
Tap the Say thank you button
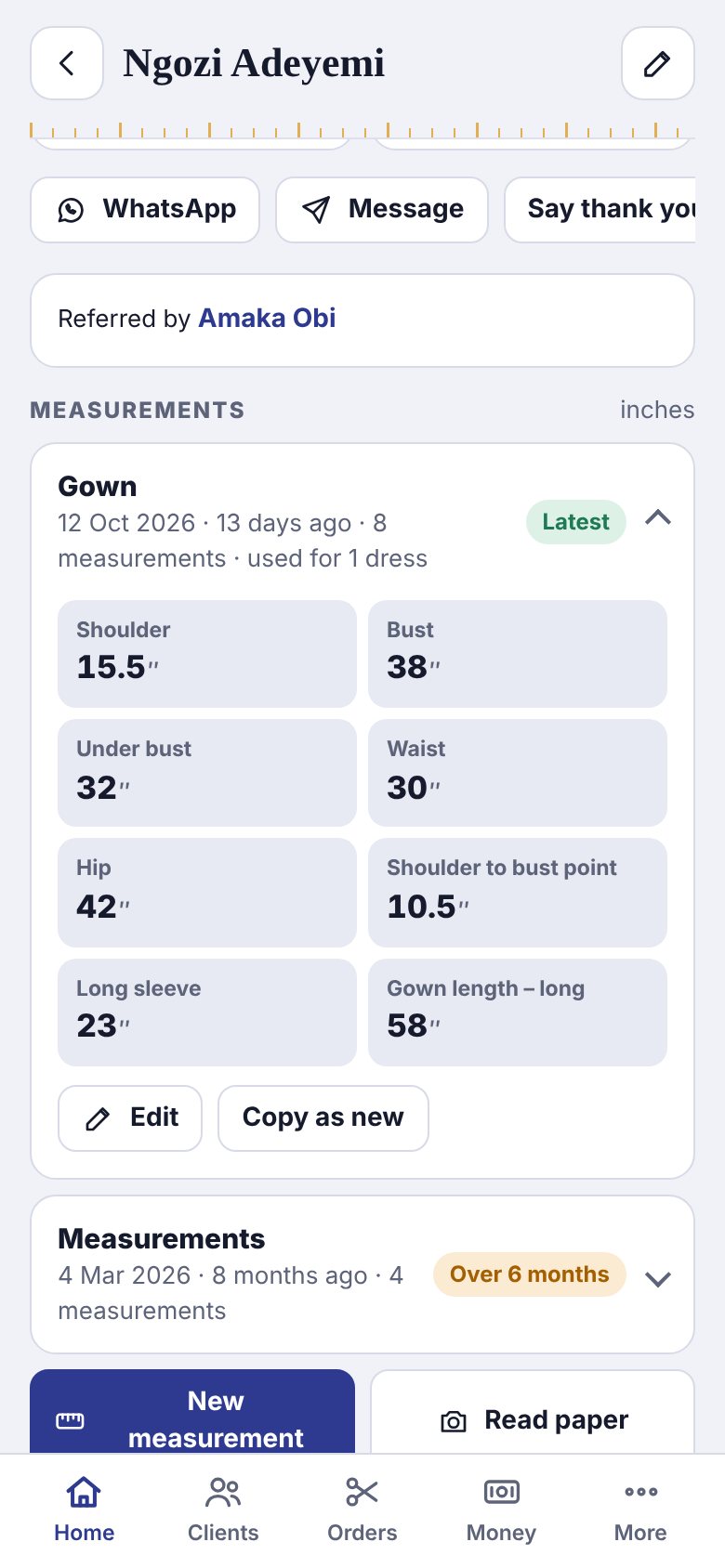tap(600, 210)
